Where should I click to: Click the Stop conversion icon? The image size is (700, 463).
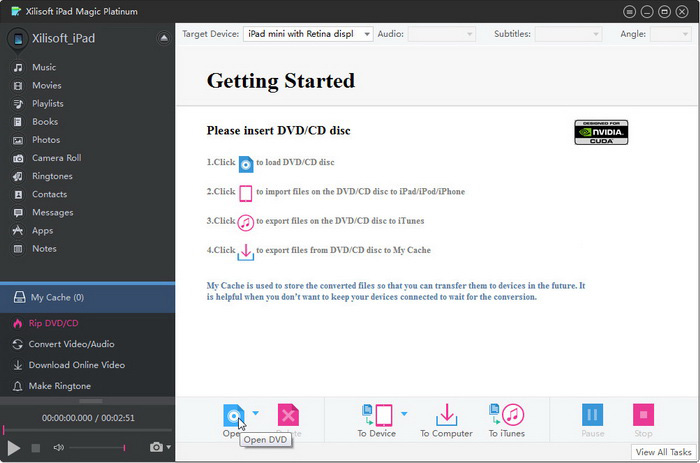[643, 414]
